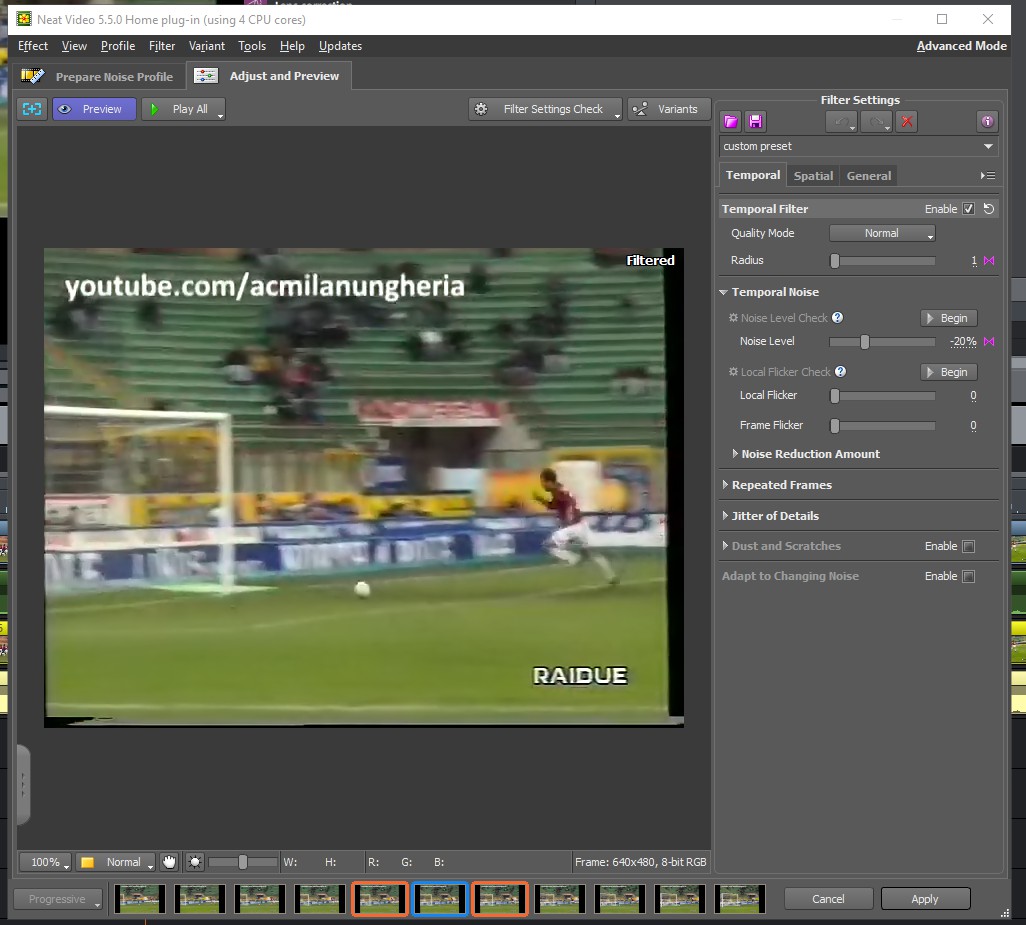Enable Adapt to Changing Noise checkbox
This screenshot has width=1026, height=925.
pyautogui.click(x=968, y=576)
